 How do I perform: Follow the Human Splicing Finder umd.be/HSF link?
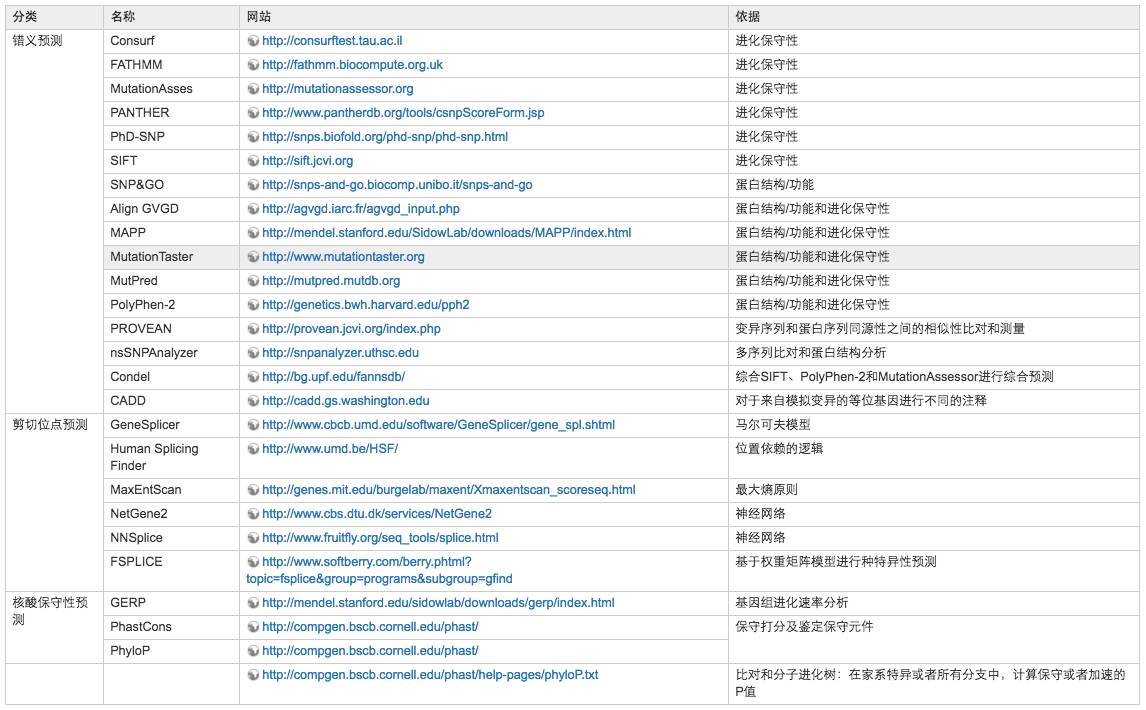pyautogui.click(x=330, y=449)
